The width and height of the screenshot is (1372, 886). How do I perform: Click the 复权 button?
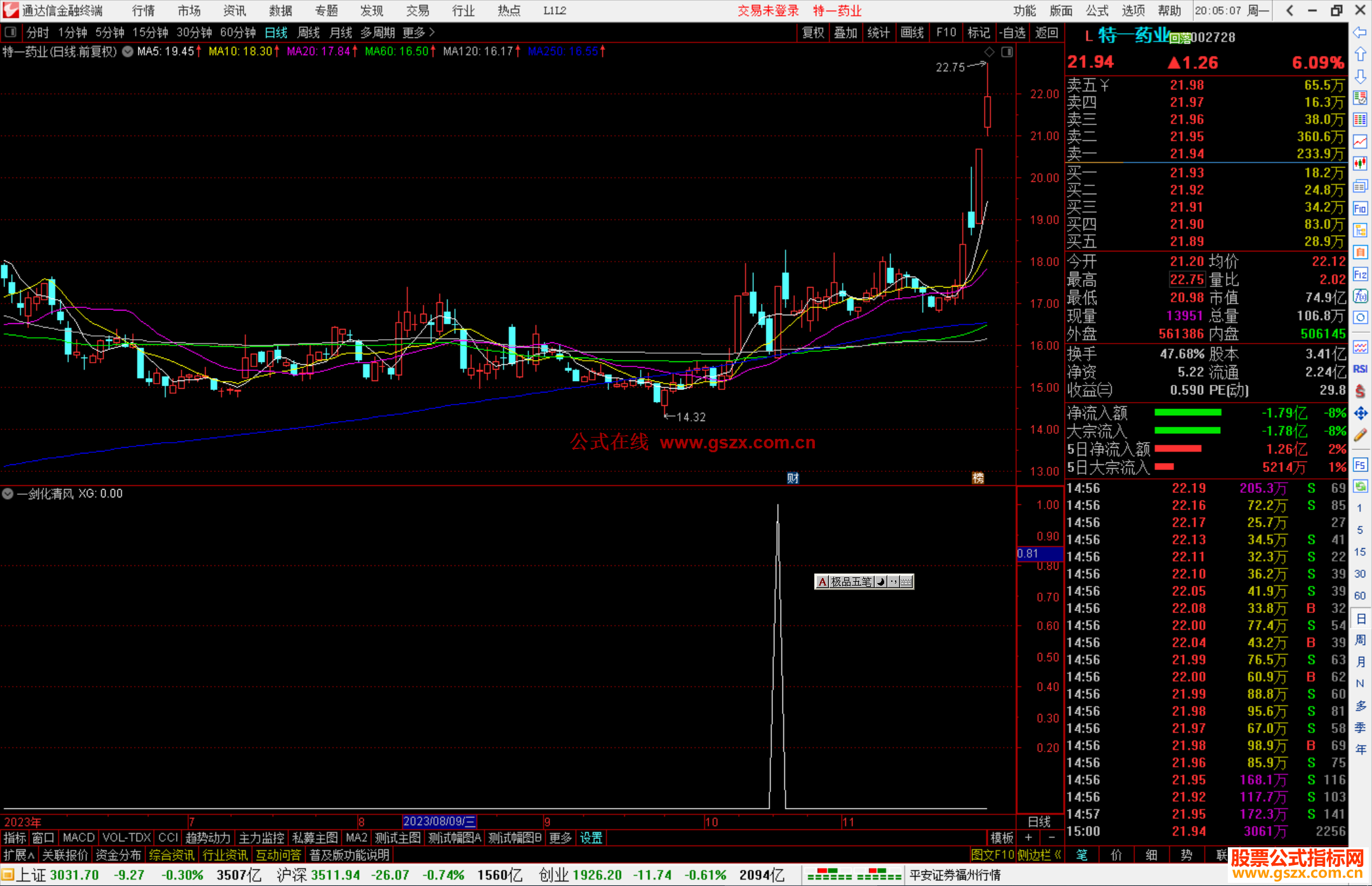point(812,32)
